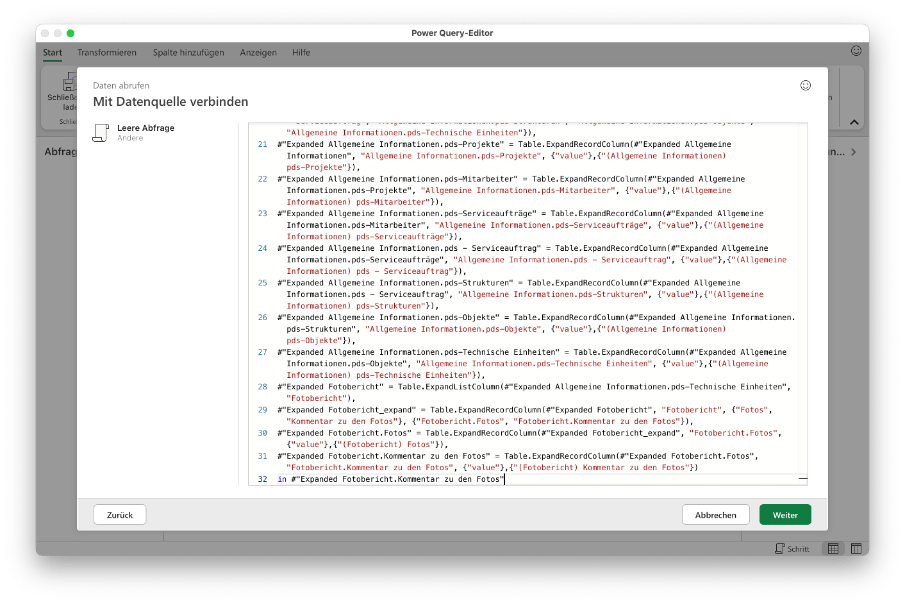The height and width of the screenshot is (604, 906).
Task: Click gutter line number 32
Action: (262, 479)
